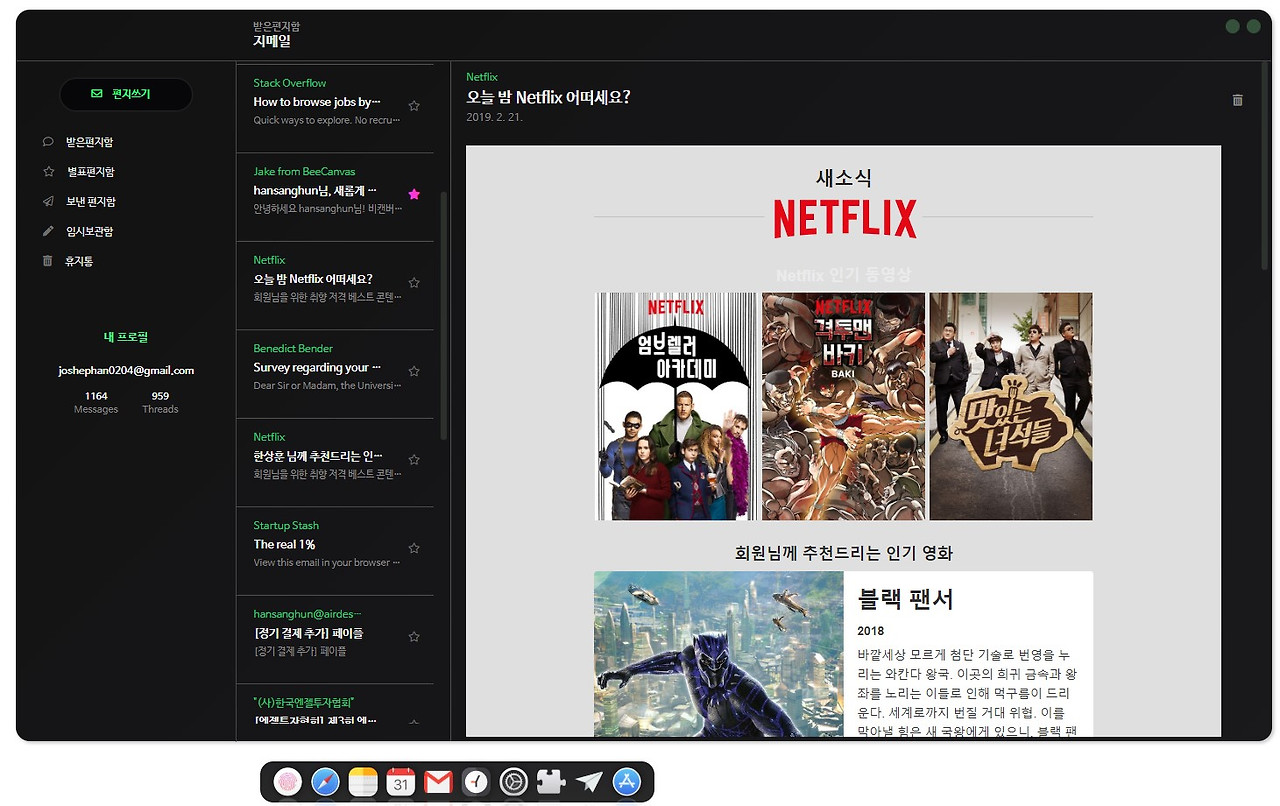Click the 1164 Messages count
This screenshot has height=806, width=1280.
coord(96,402)
